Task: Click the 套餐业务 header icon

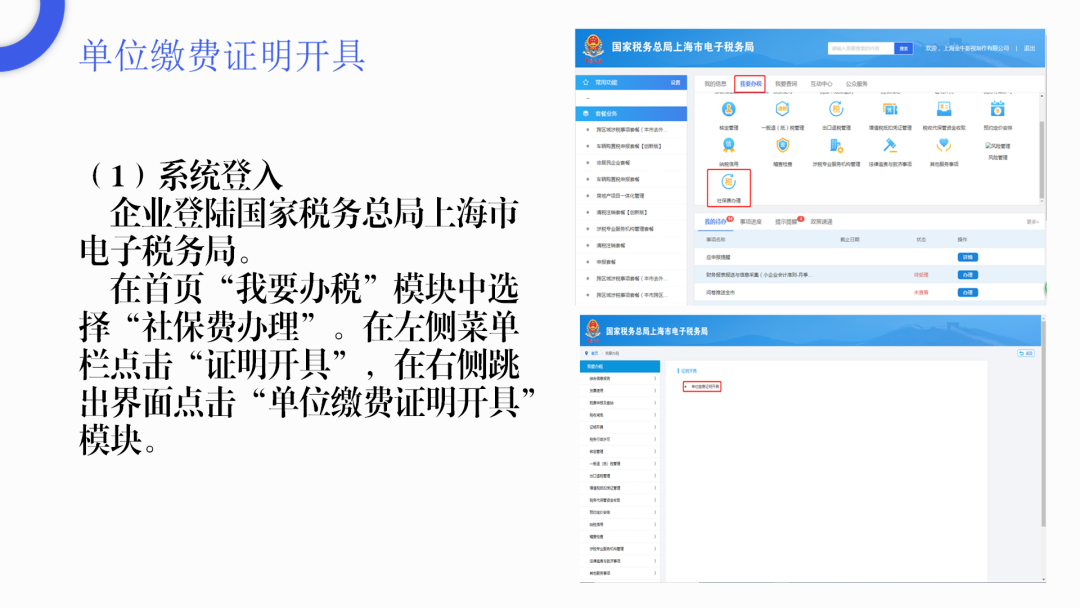Action: coord(585,114)
